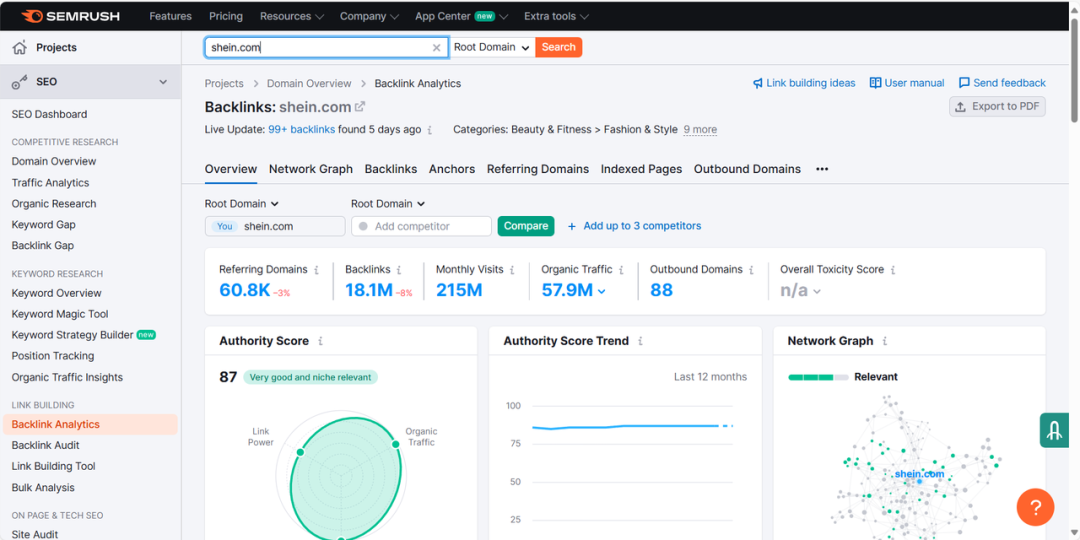Open Backlink Audit in sidebar
Viewport: 1080px width, 540px height.
tap(45, 446)
